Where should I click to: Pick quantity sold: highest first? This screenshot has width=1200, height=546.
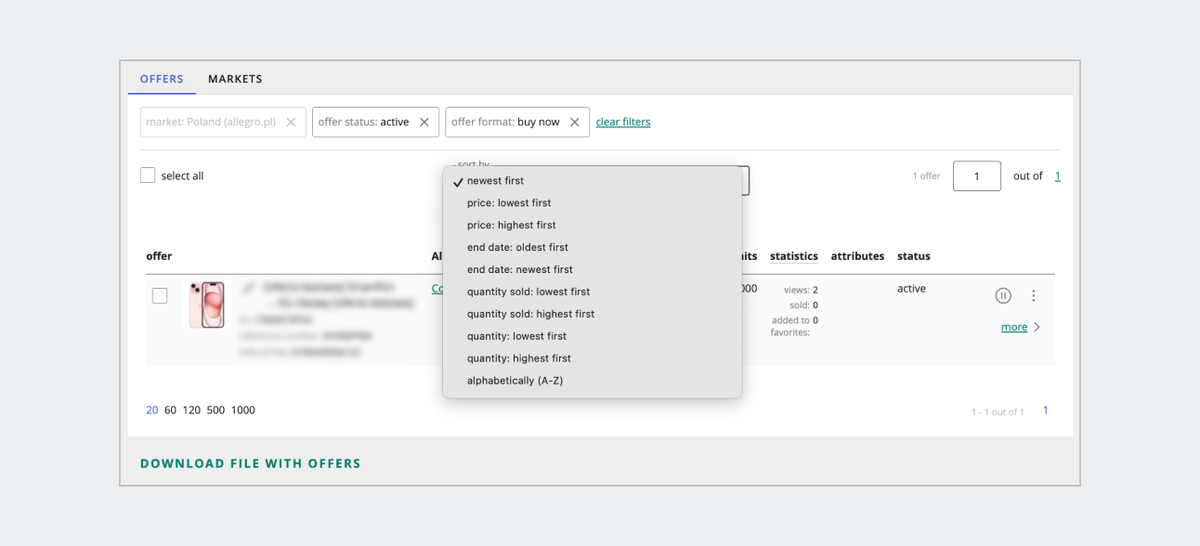[x=530, y=314]
